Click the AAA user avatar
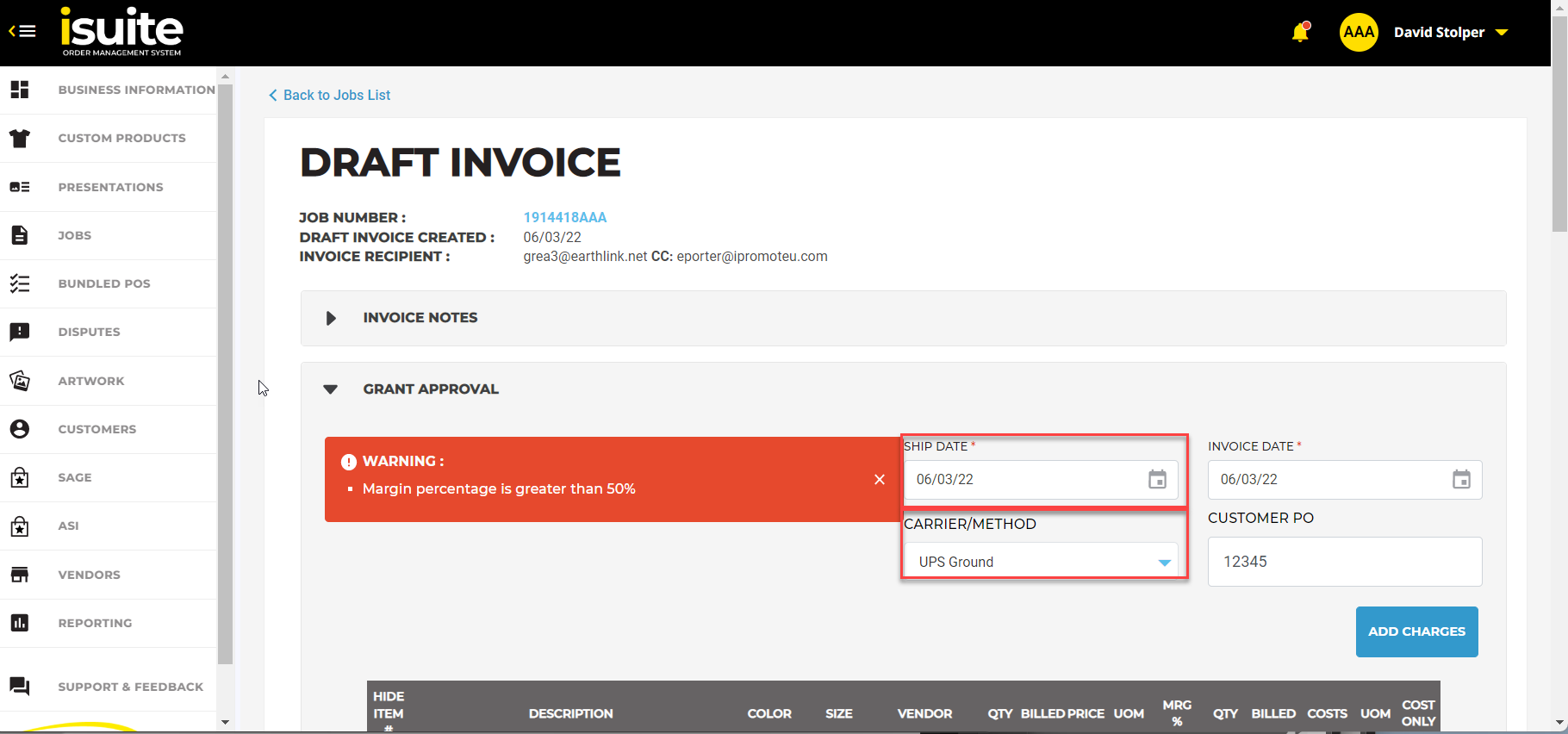 click(x=1359, y=32)
